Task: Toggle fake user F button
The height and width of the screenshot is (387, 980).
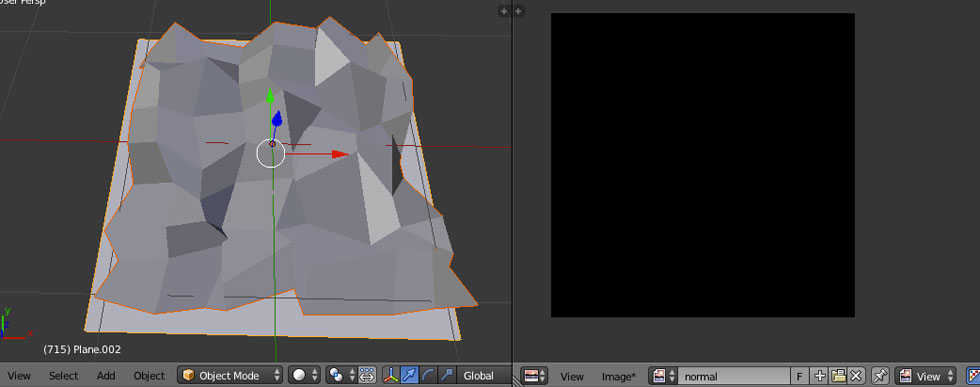Action: (x=799, y=376)
